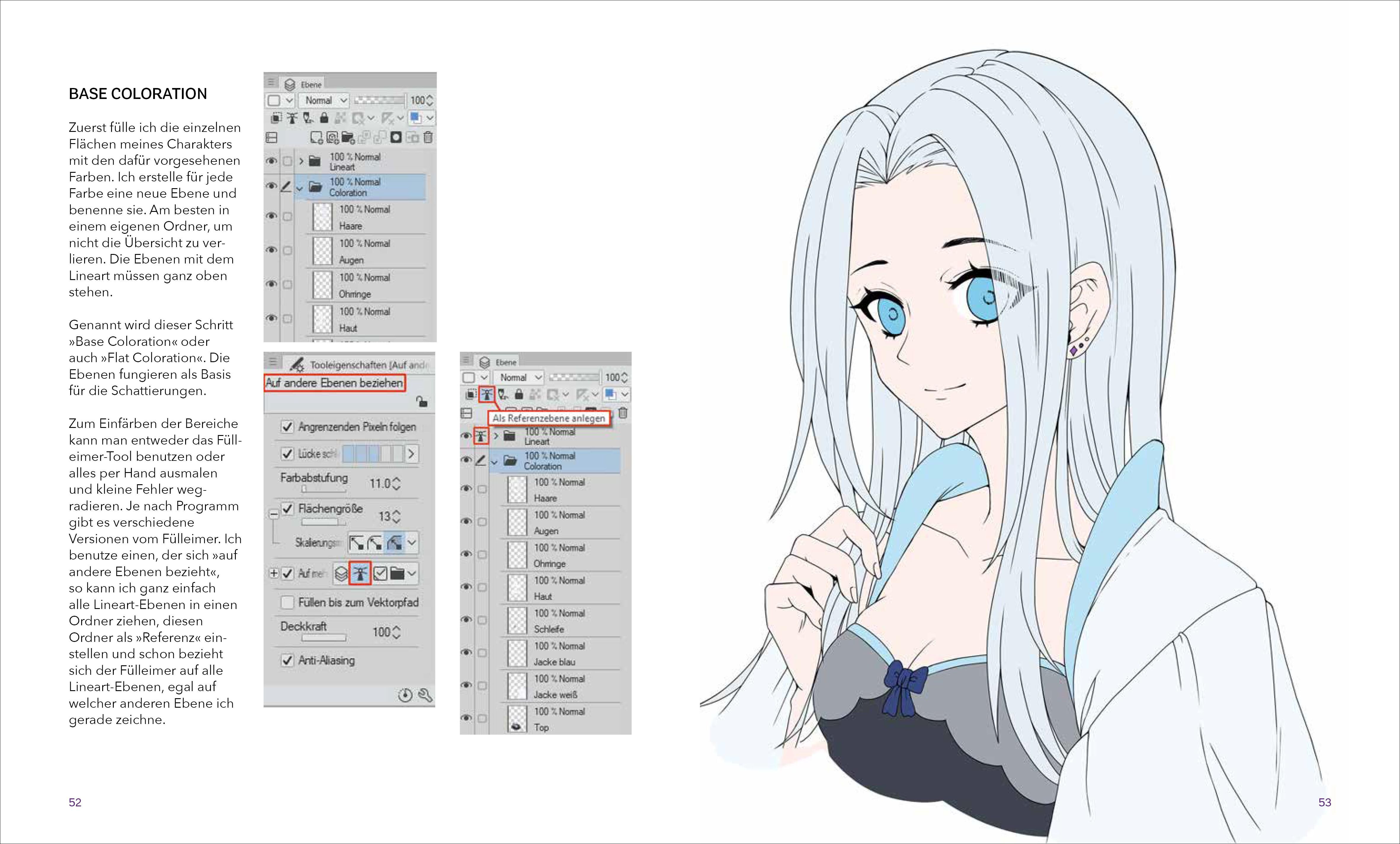Screen dimensions: 1400x844
Task: Uncheck Angrenzenden Pixeln folgen checkbox
Action: coord(288,427)
